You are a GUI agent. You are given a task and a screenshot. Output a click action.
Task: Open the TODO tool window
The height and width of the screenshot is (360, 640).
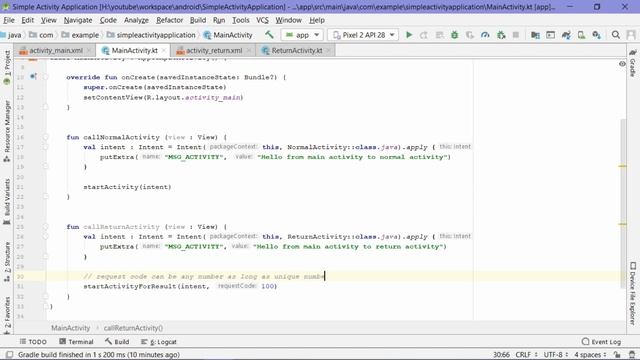(33, 342)
